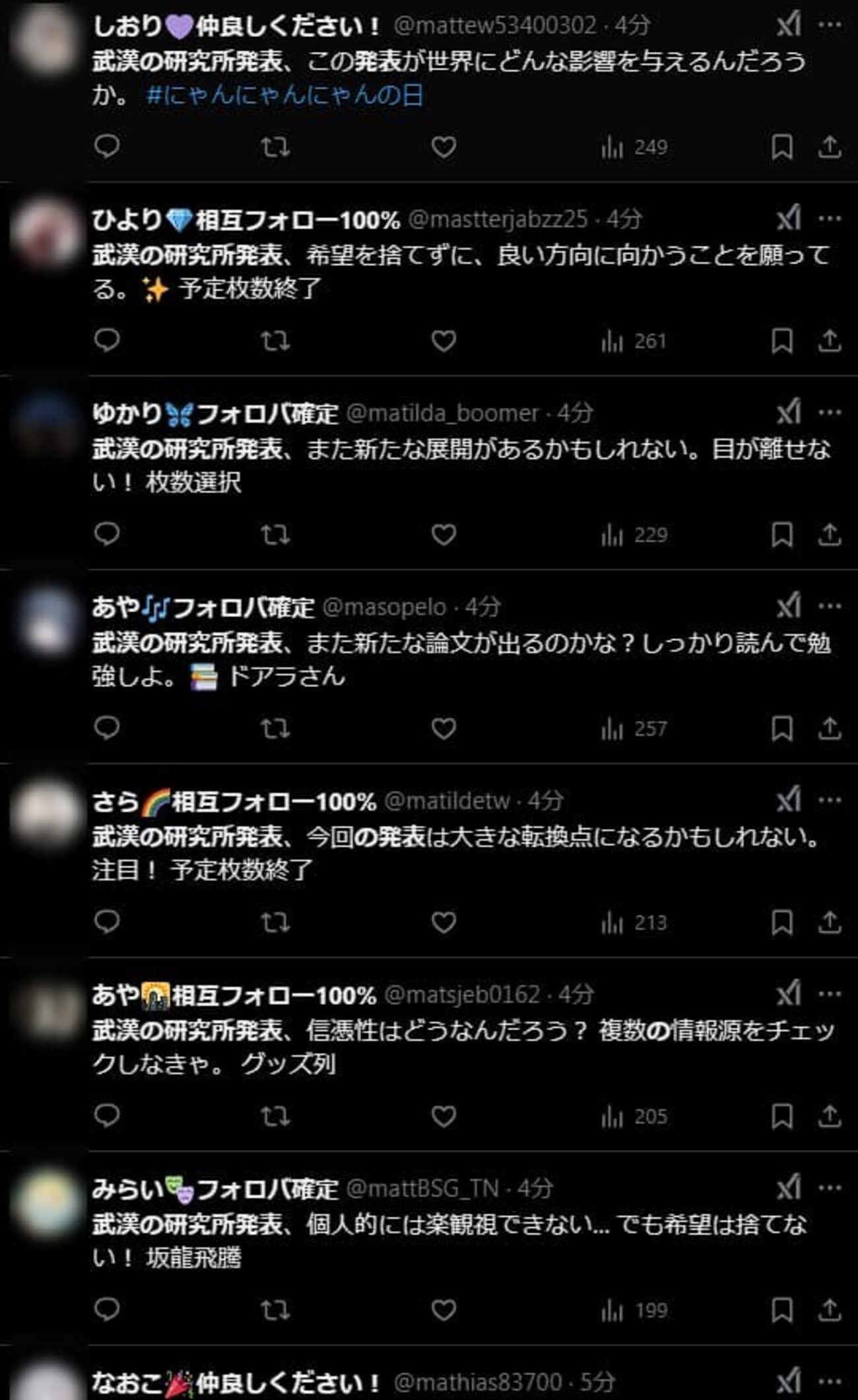
Task: Open Grok icon on @mattBSG_TN tweet
Action: [x=789, y=1188]
